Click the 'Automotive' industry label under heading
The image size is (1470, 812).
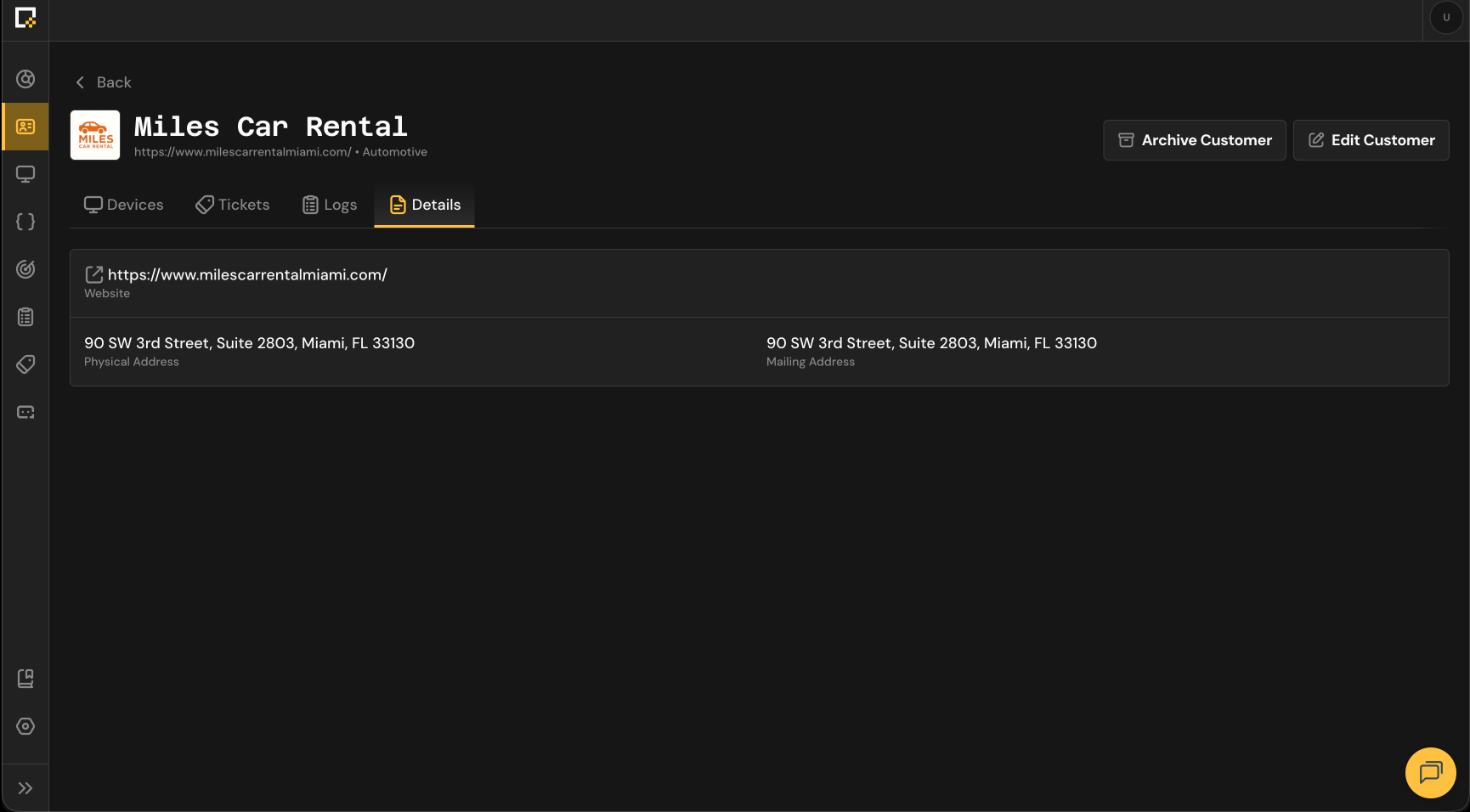tap(395, 152)
